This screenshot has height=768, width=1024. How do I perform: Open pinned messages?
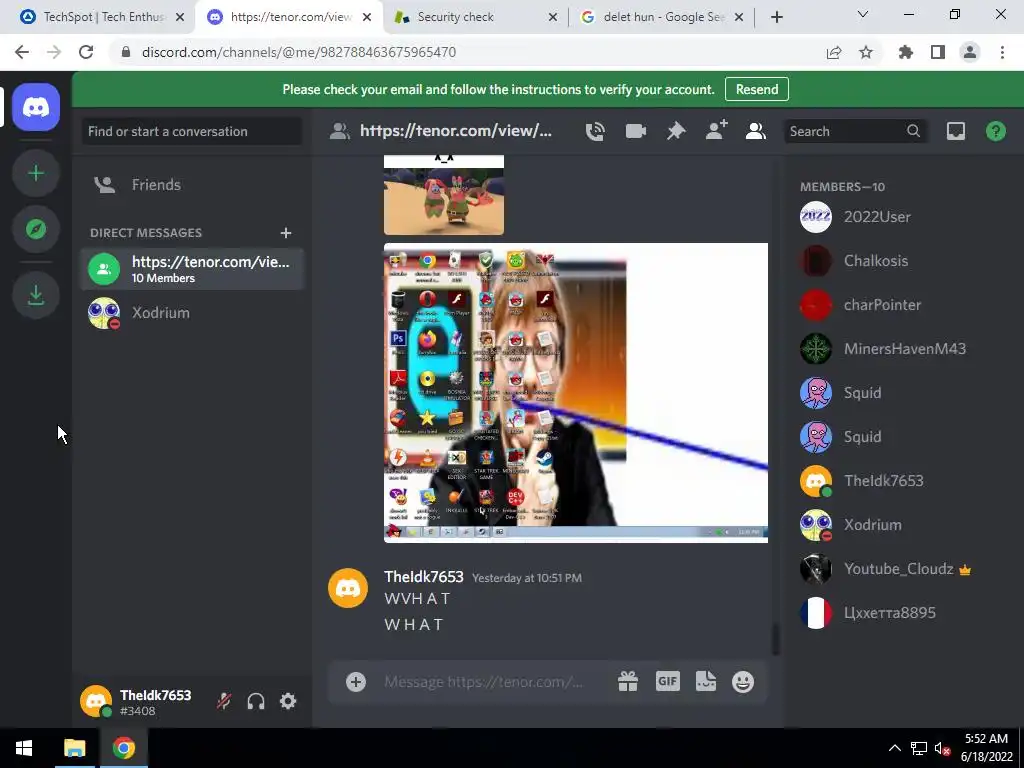click(x=676, y=131)
